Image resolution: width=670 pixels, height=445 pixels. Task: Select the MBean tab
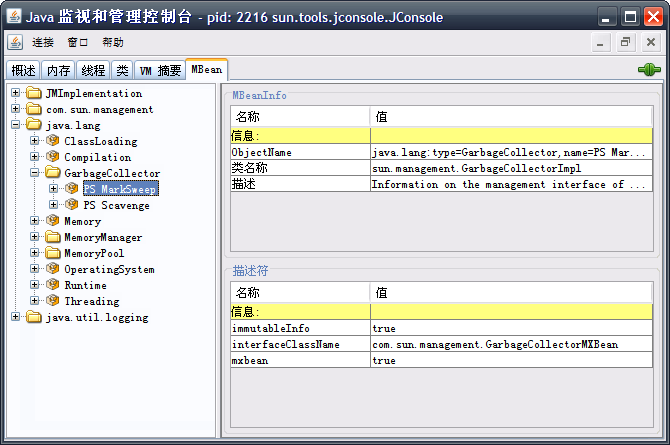(x=207, y=69)
